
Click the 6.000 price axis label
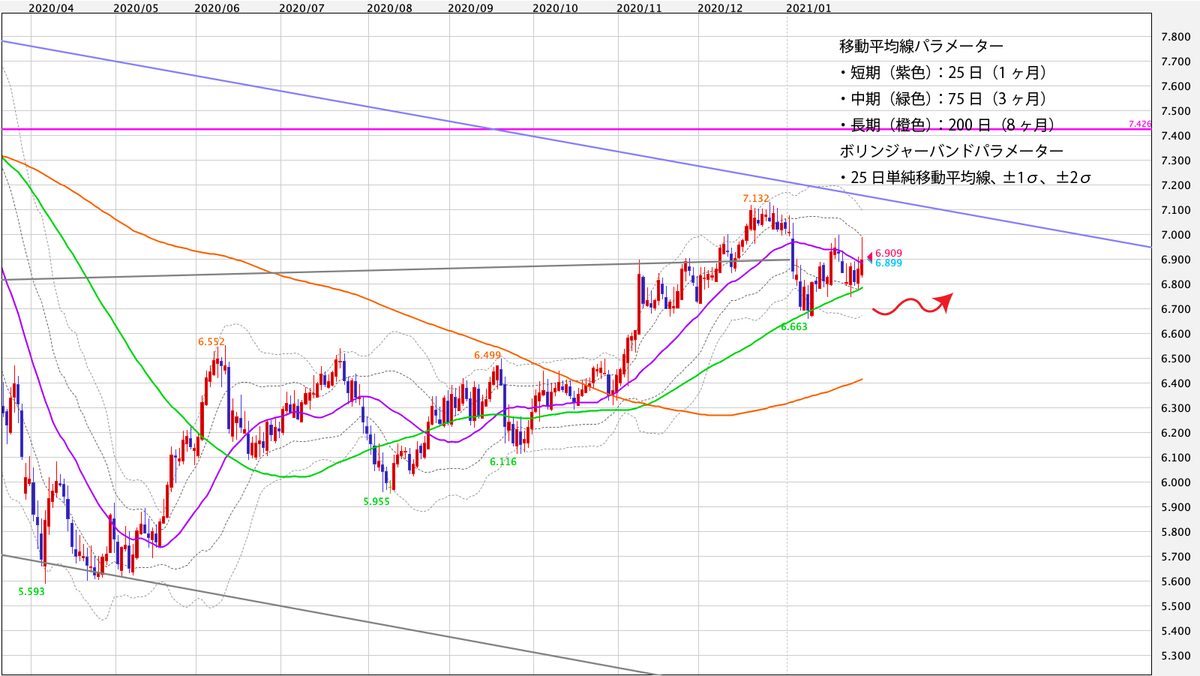[x=1174, y=483]
